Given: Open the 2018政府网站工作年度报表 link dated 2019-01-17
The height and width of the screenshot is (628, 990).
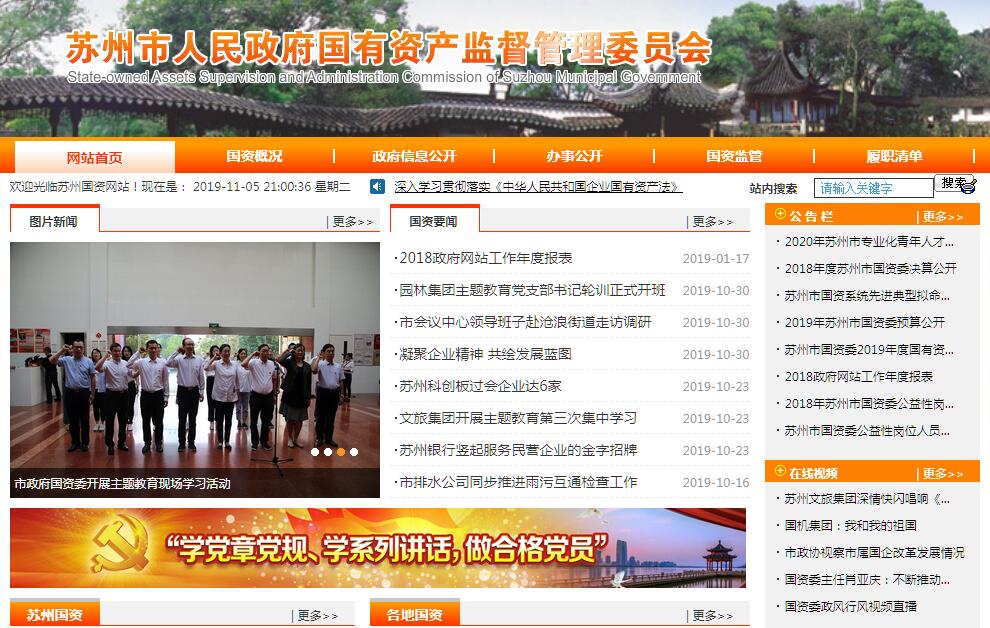Looking at the screenshot, I should coord(485,258).
